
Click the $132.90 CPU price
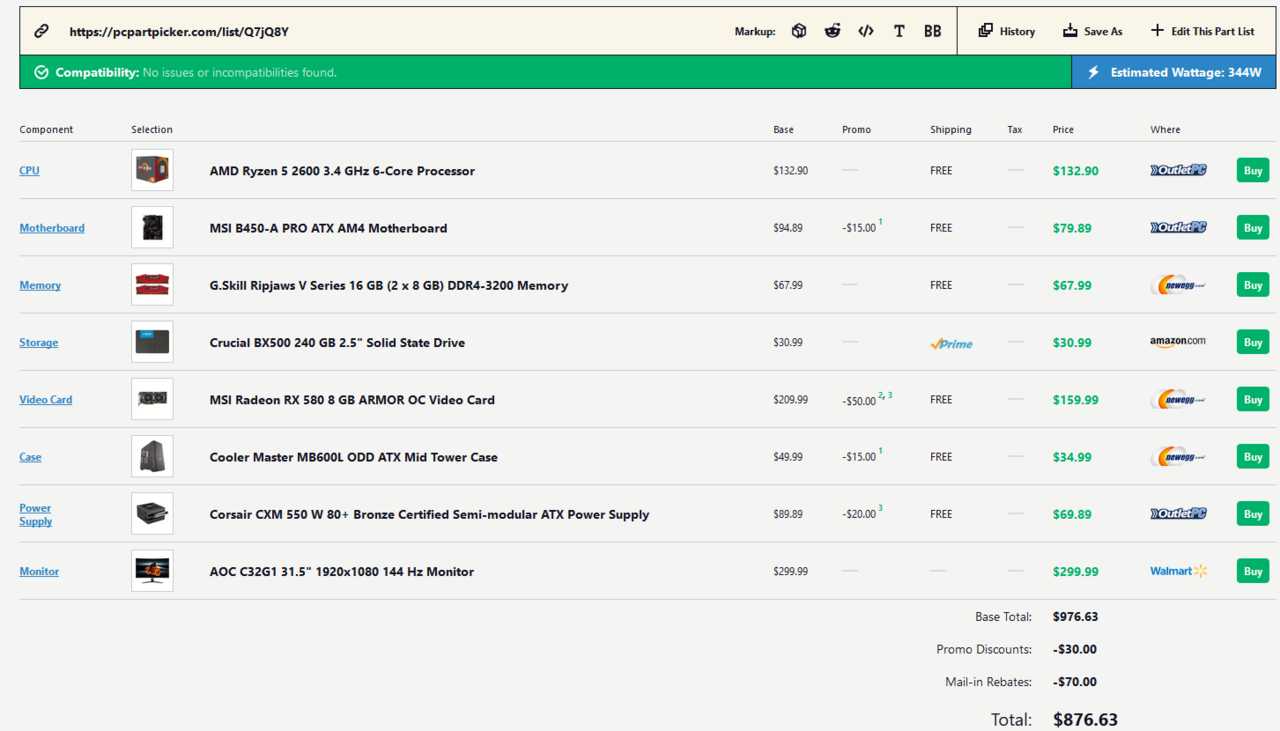pos(1075,171)
